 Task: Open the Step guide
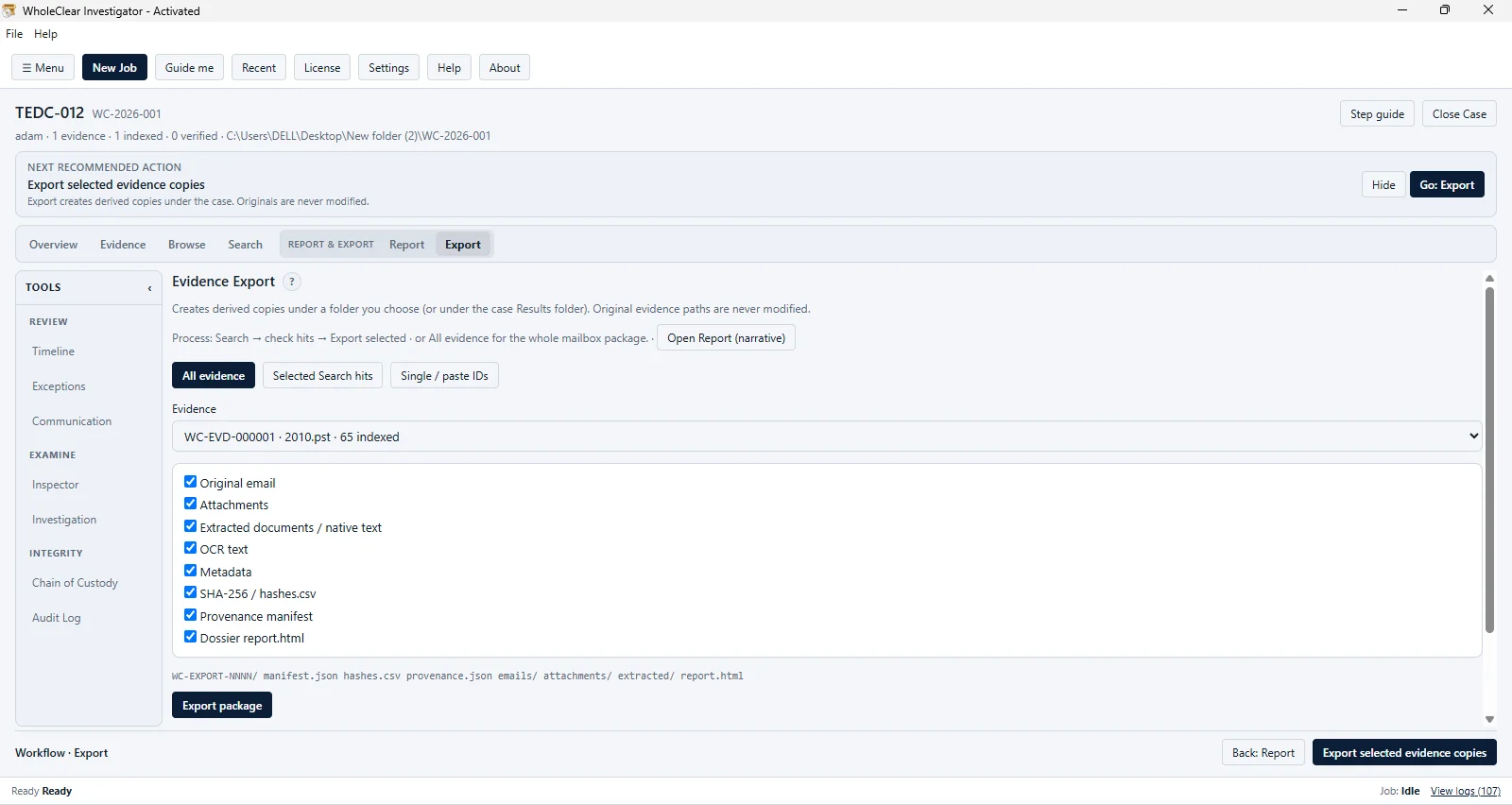coord(1377,114)
